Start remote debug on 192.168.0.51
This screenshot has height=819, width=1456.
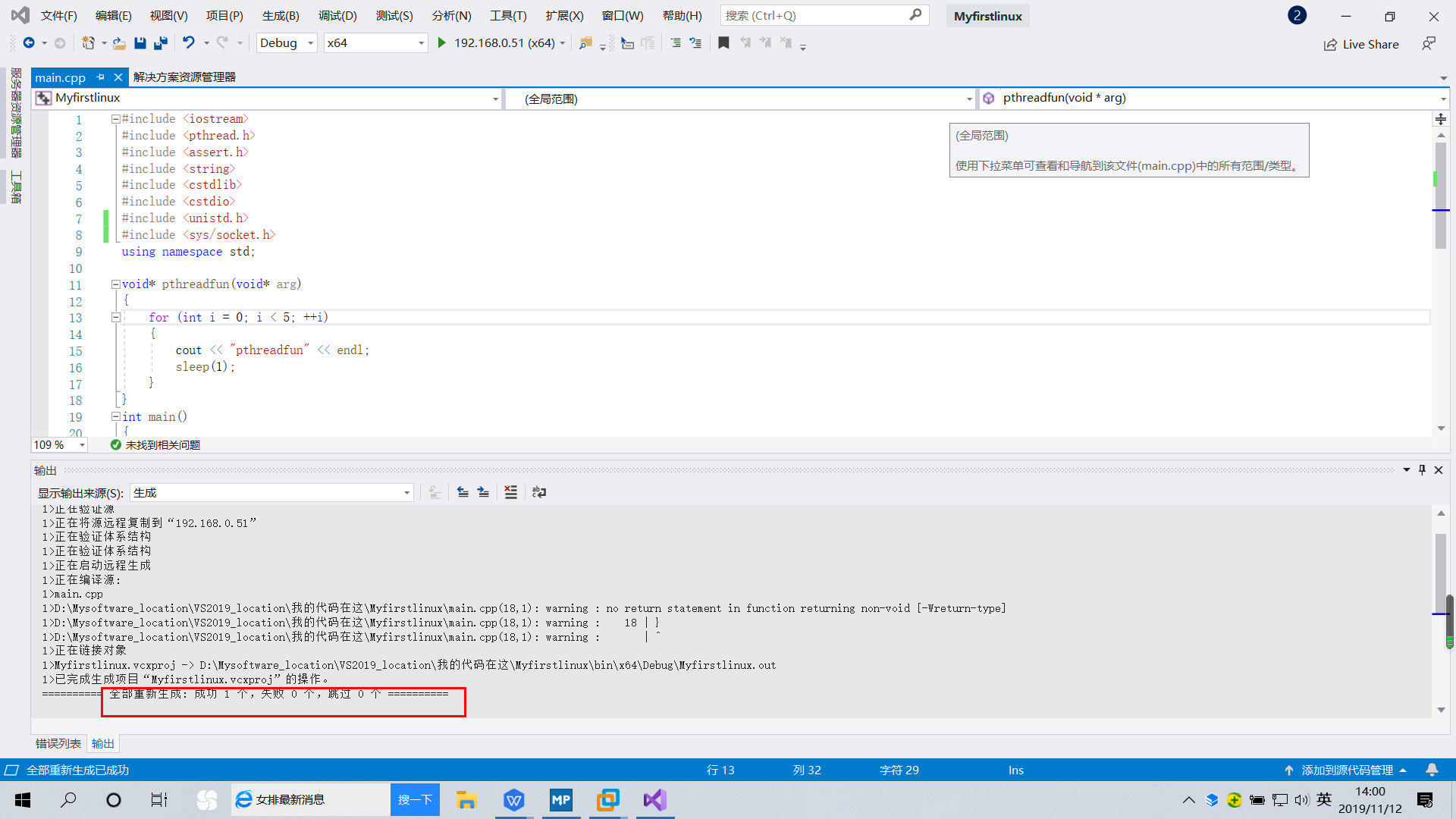pos(442,43)
